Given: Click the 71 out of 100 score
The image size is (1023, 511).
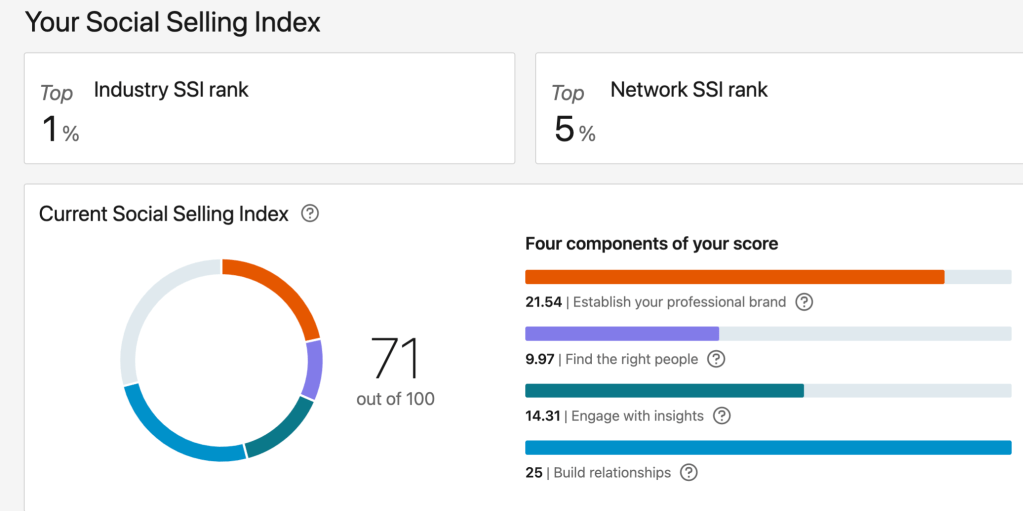Looking at the screenshot, I should (395, 369).
